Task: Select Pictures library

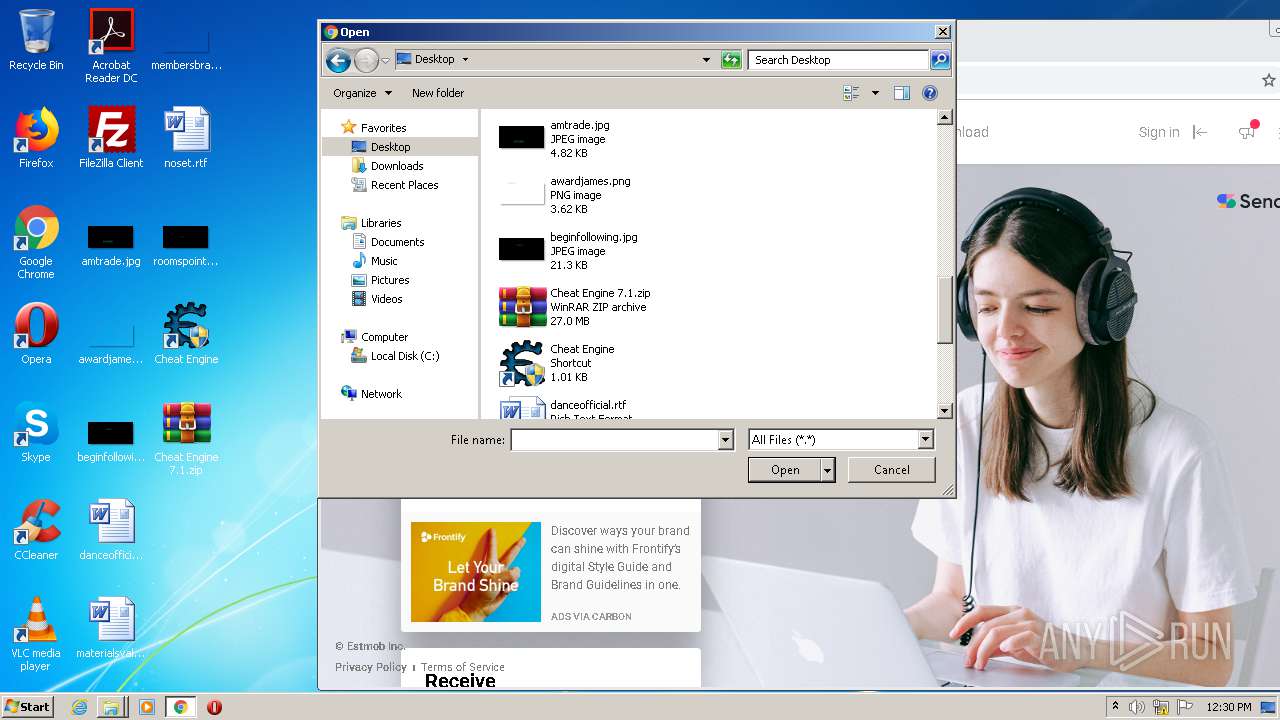Action: 390,280
